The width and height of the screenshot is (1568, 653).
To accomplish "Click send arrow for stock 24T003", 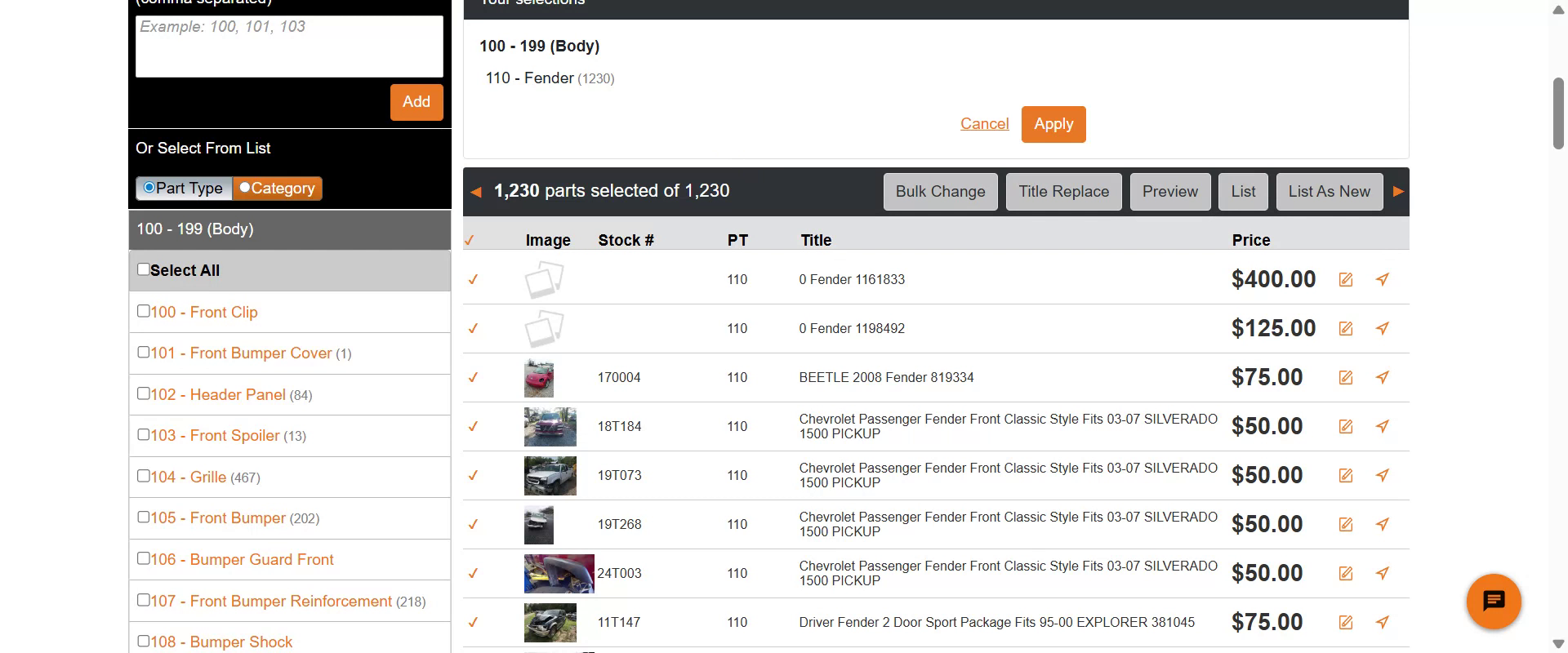I will pyautogui.click(x=1382, y=574).
